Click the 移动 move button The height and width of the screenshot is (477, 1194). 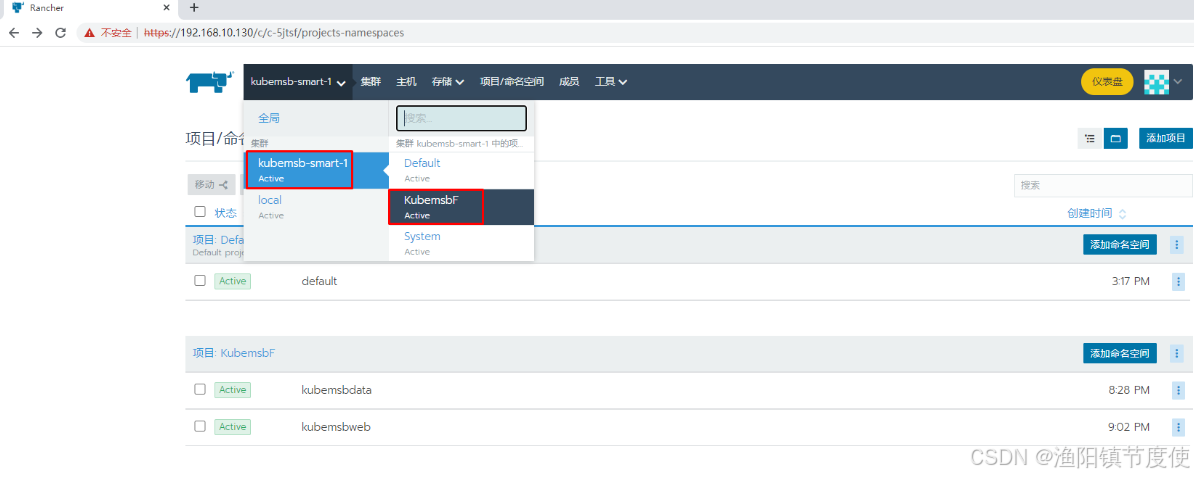[211, 184]
